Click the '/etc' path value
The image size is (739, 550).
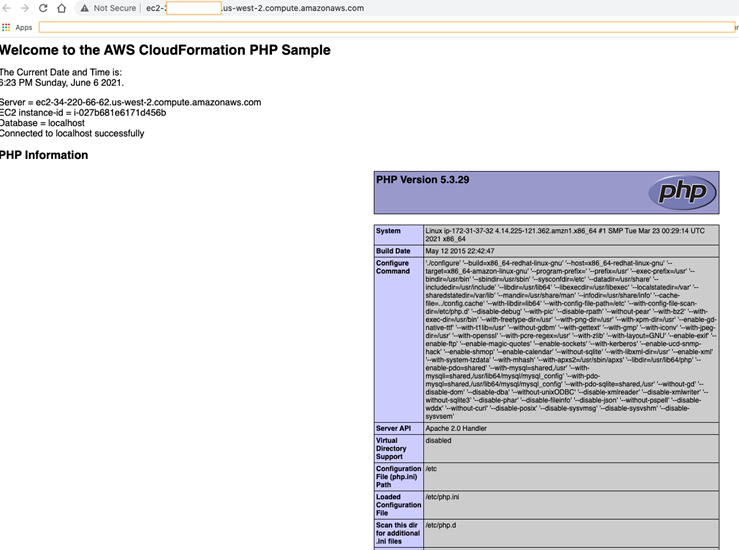431,469
